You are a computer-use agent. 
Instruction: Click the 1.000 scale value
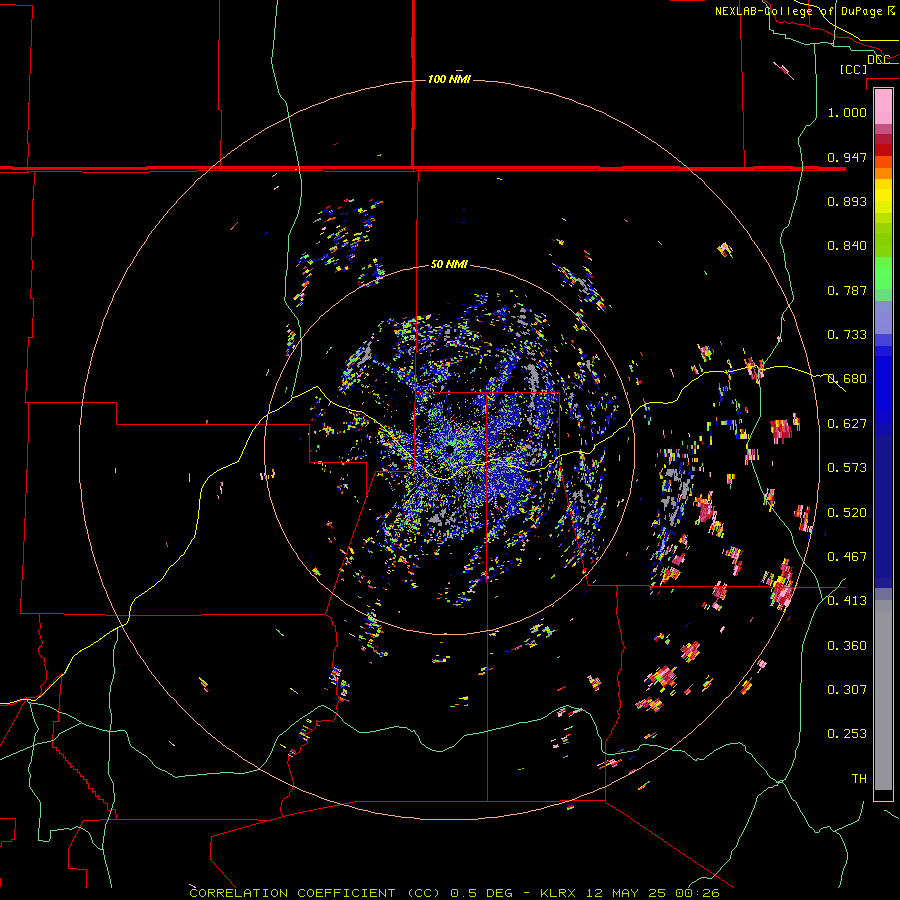847,112
